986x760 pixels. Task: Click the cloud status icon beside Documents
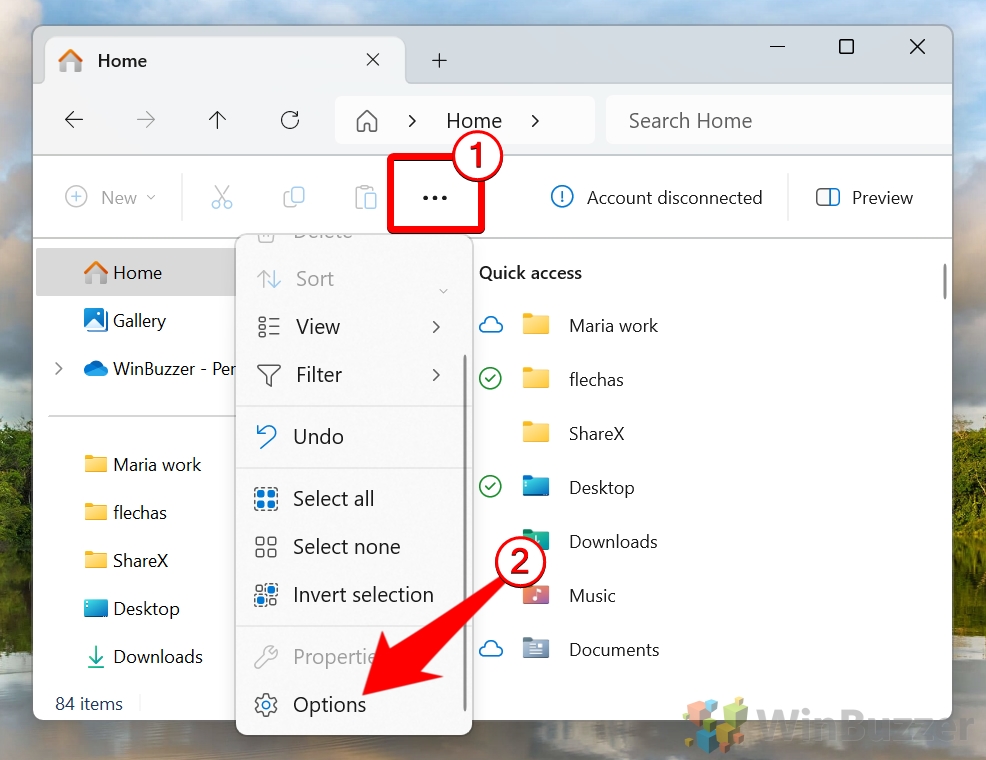(491, 649)
